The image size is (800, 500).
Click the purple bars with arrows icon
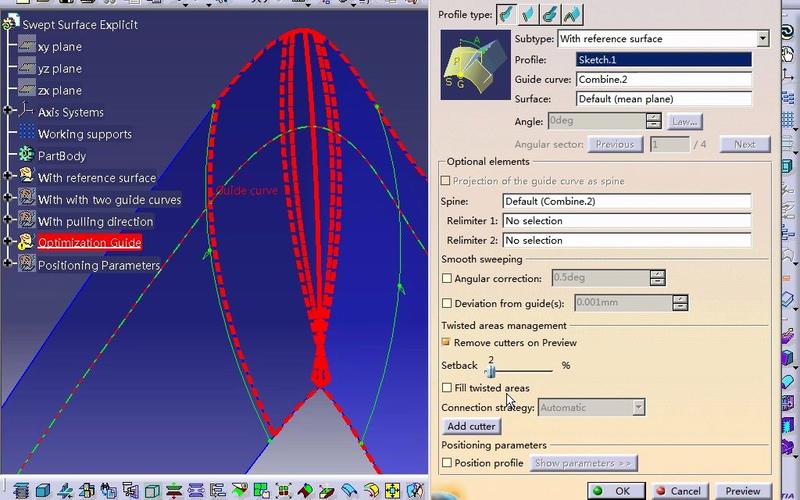point(196,490)
